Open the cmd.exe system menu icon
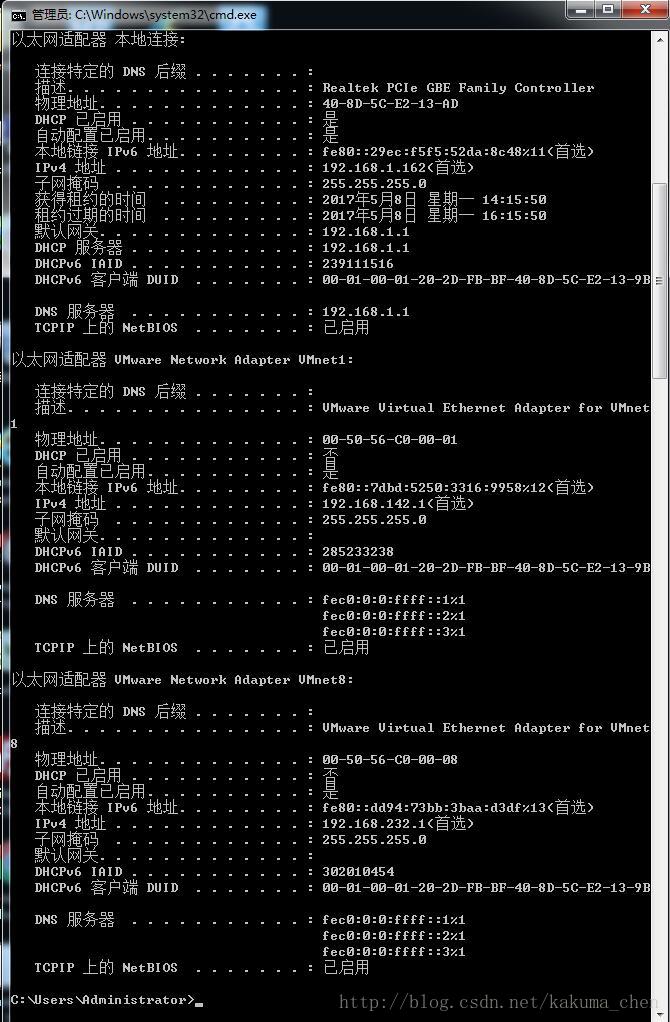The width and height of the screenshot is (670, 1022). coord(18,15)
